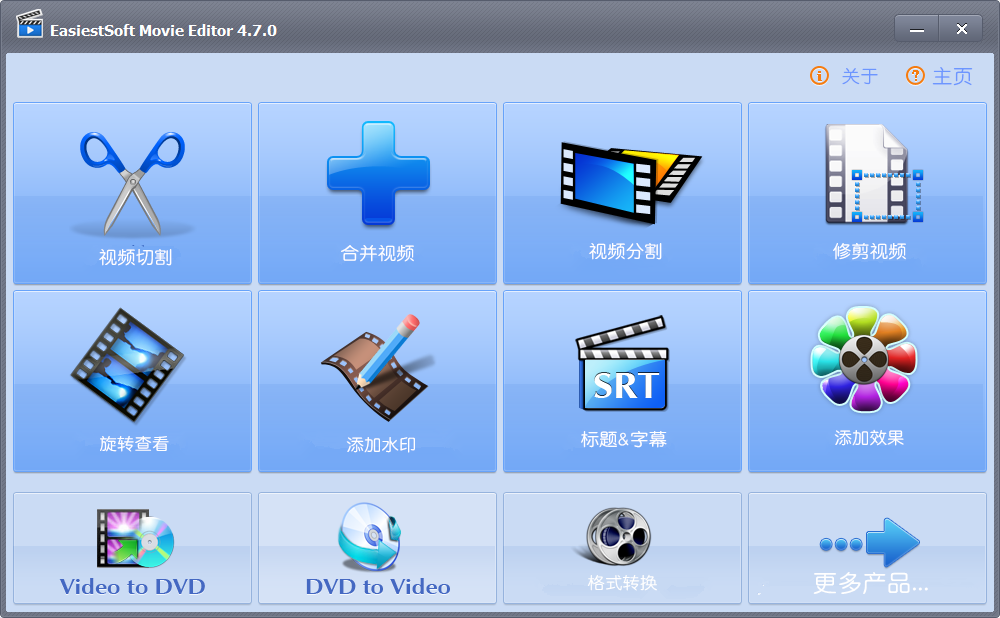Open the Video to DVD disc icon
Image resolution: width=1000 pixels, height=618 pixels.
(135, 538)
